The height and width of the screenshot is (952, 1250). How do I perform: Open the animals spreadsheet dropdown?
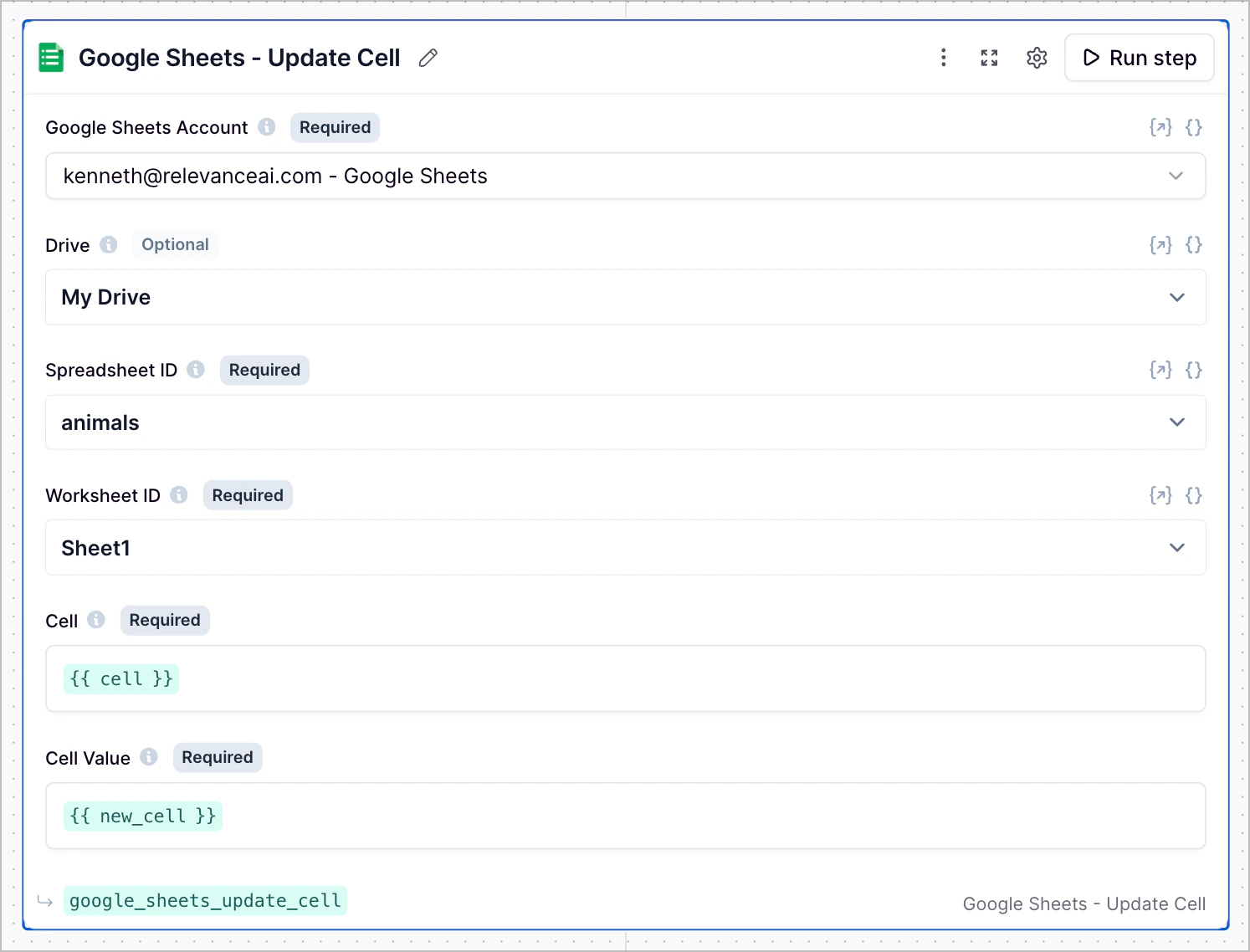pos(624,422)
